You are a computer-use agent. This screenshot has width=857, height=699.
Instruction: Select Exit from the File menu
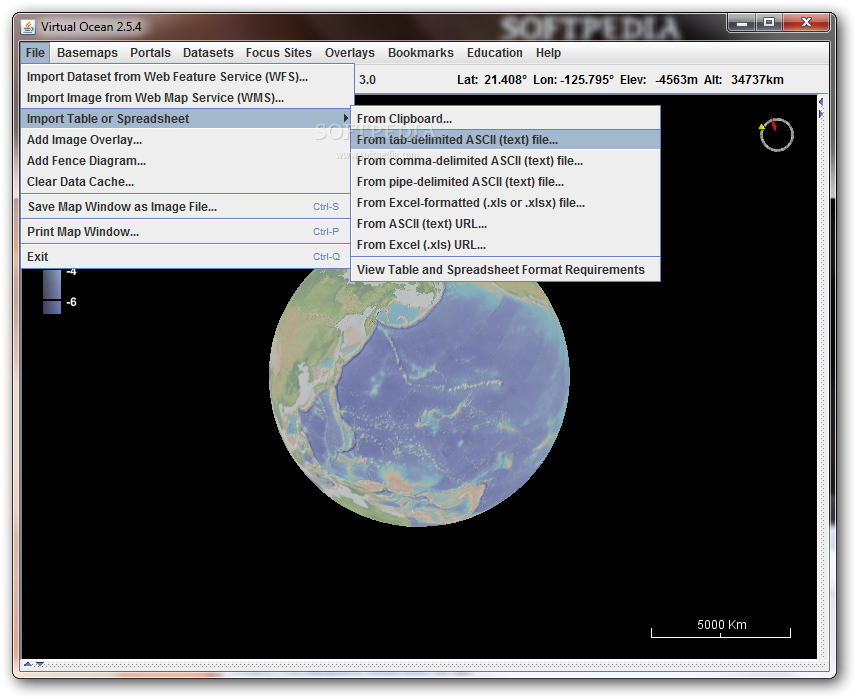coord(187,256)
